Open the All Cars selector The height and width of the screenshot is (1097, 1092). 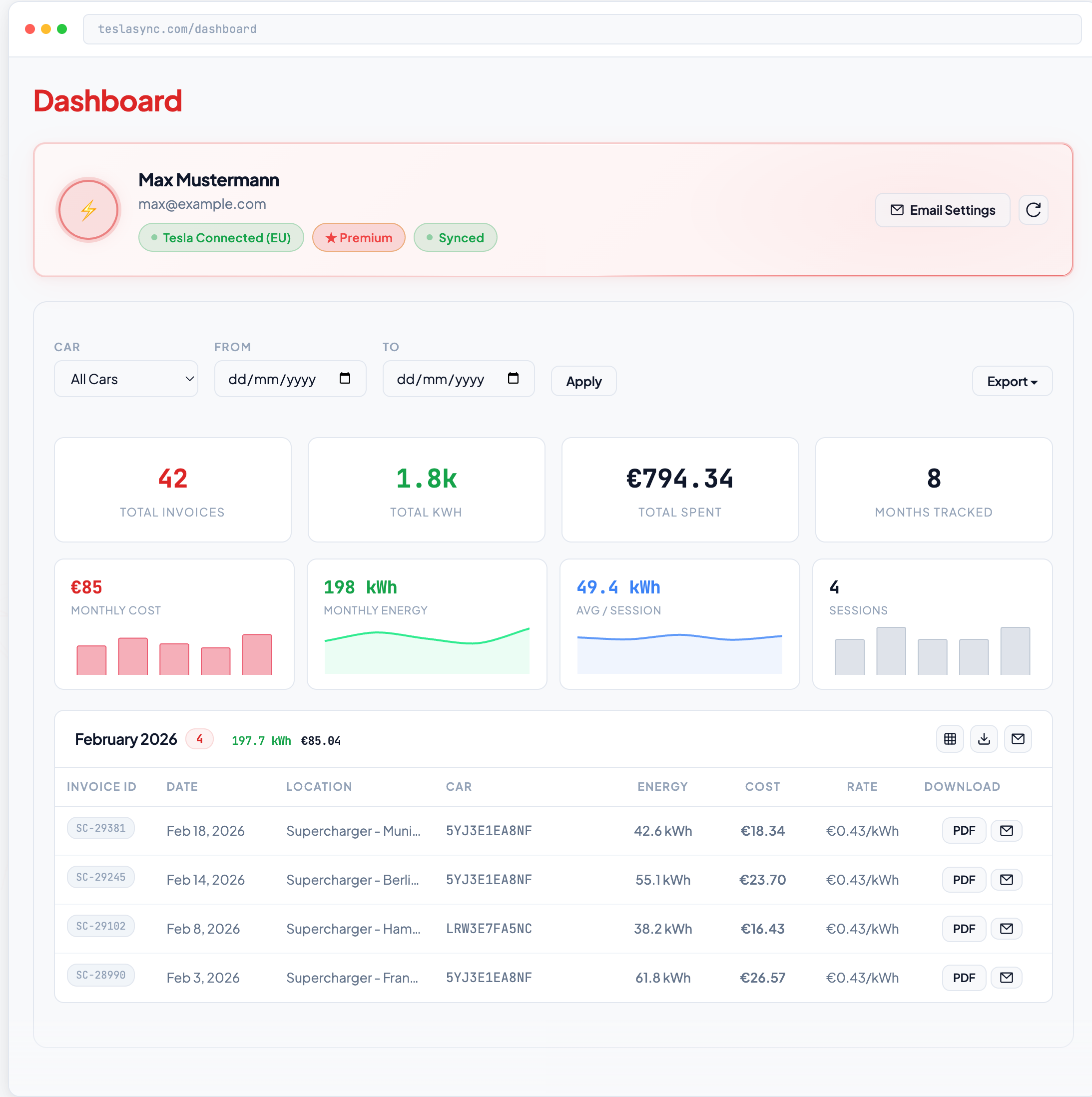click(x=125, y=378)
